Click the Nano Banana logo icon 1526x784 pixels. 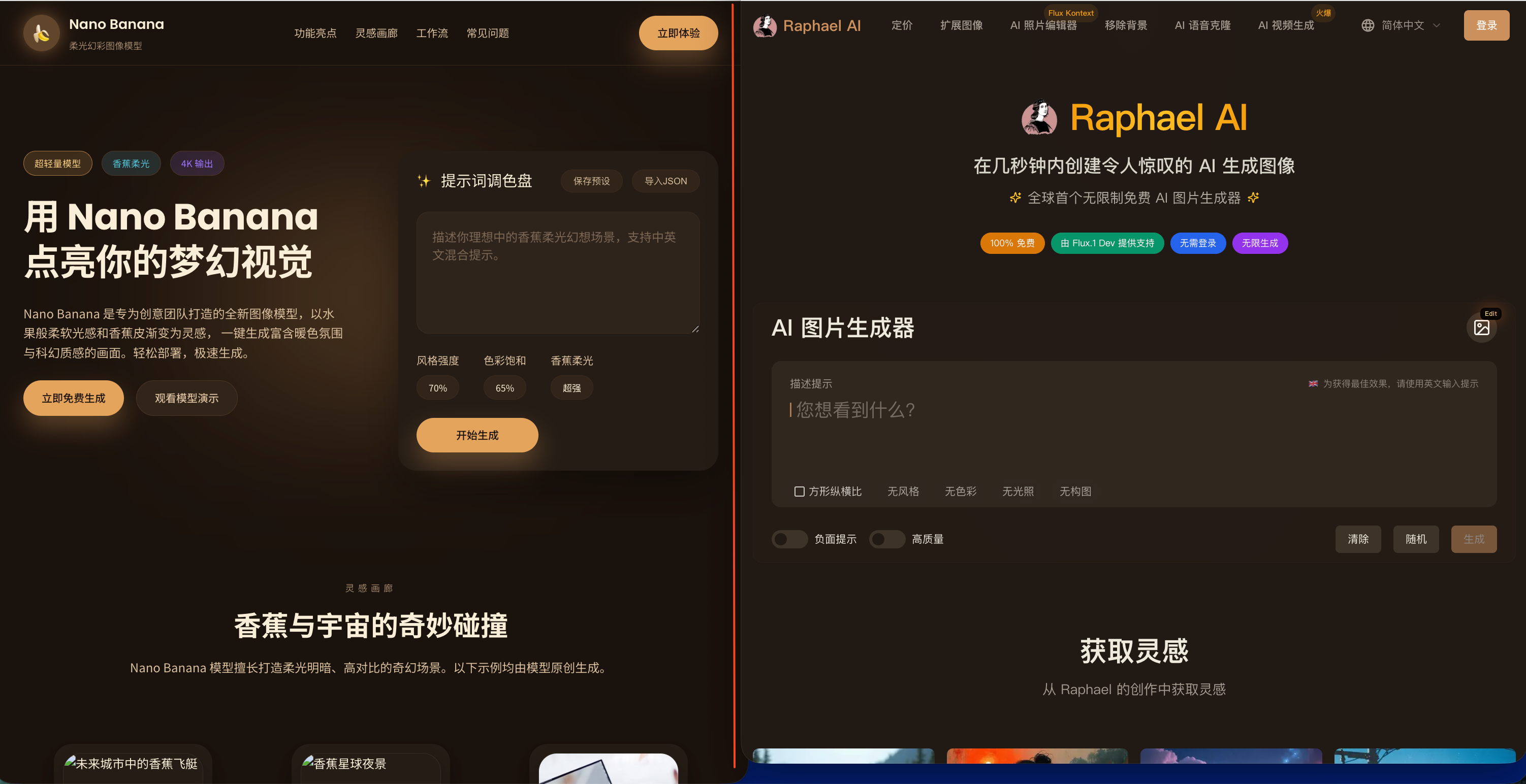coord(42,33)
